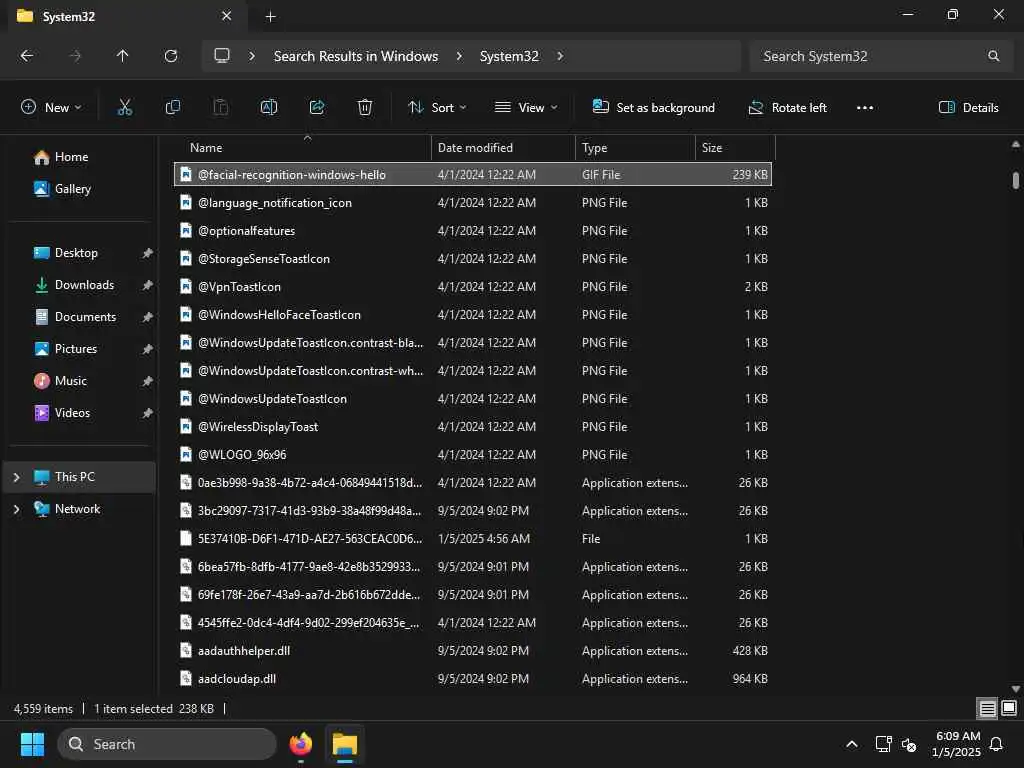Refresh the current folder
Viewport: 1024px width, 768px height.
pos(171,56)
